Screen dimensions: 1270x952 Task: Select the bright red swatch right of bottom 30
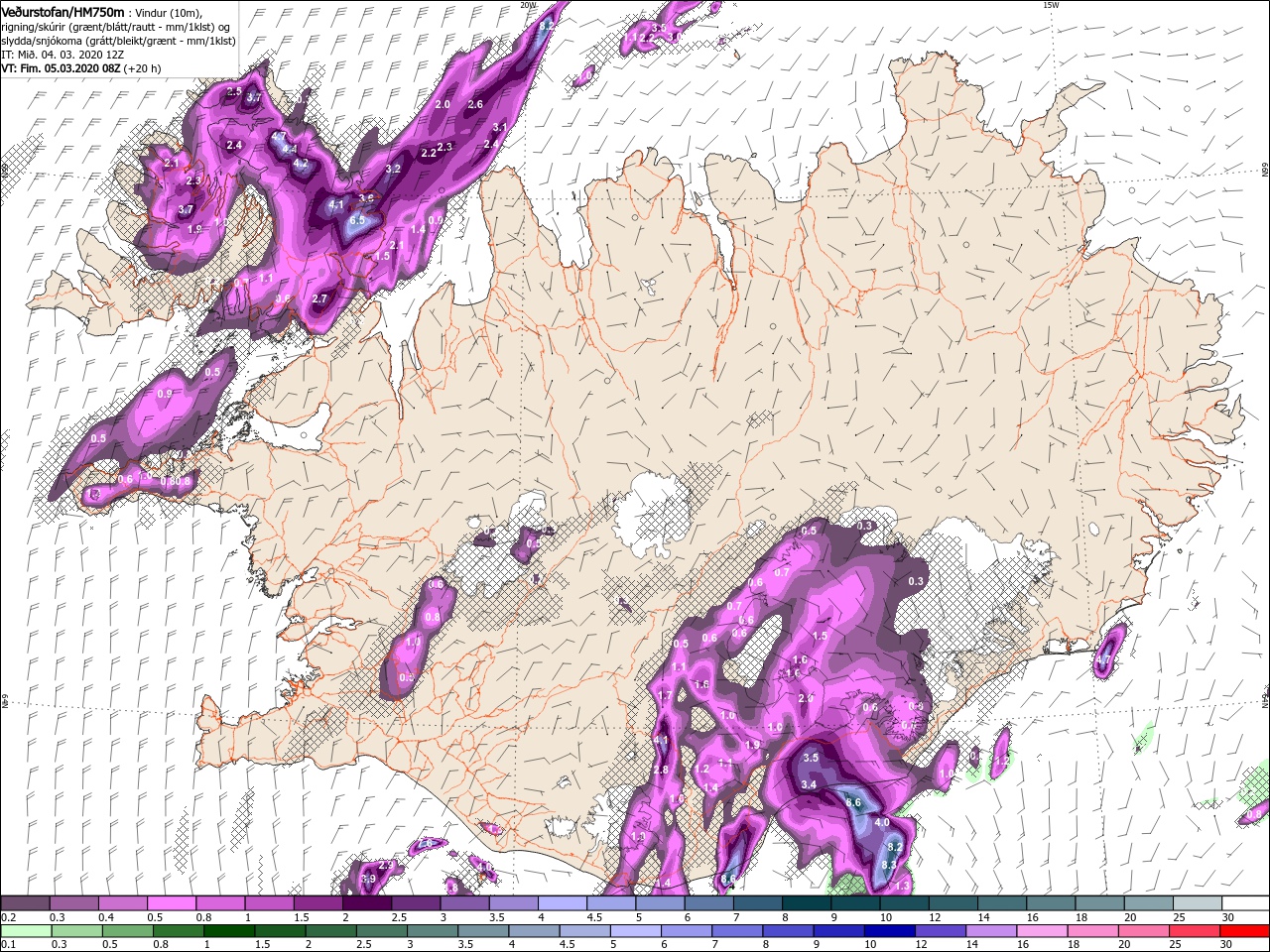(x=1244, y=931)
